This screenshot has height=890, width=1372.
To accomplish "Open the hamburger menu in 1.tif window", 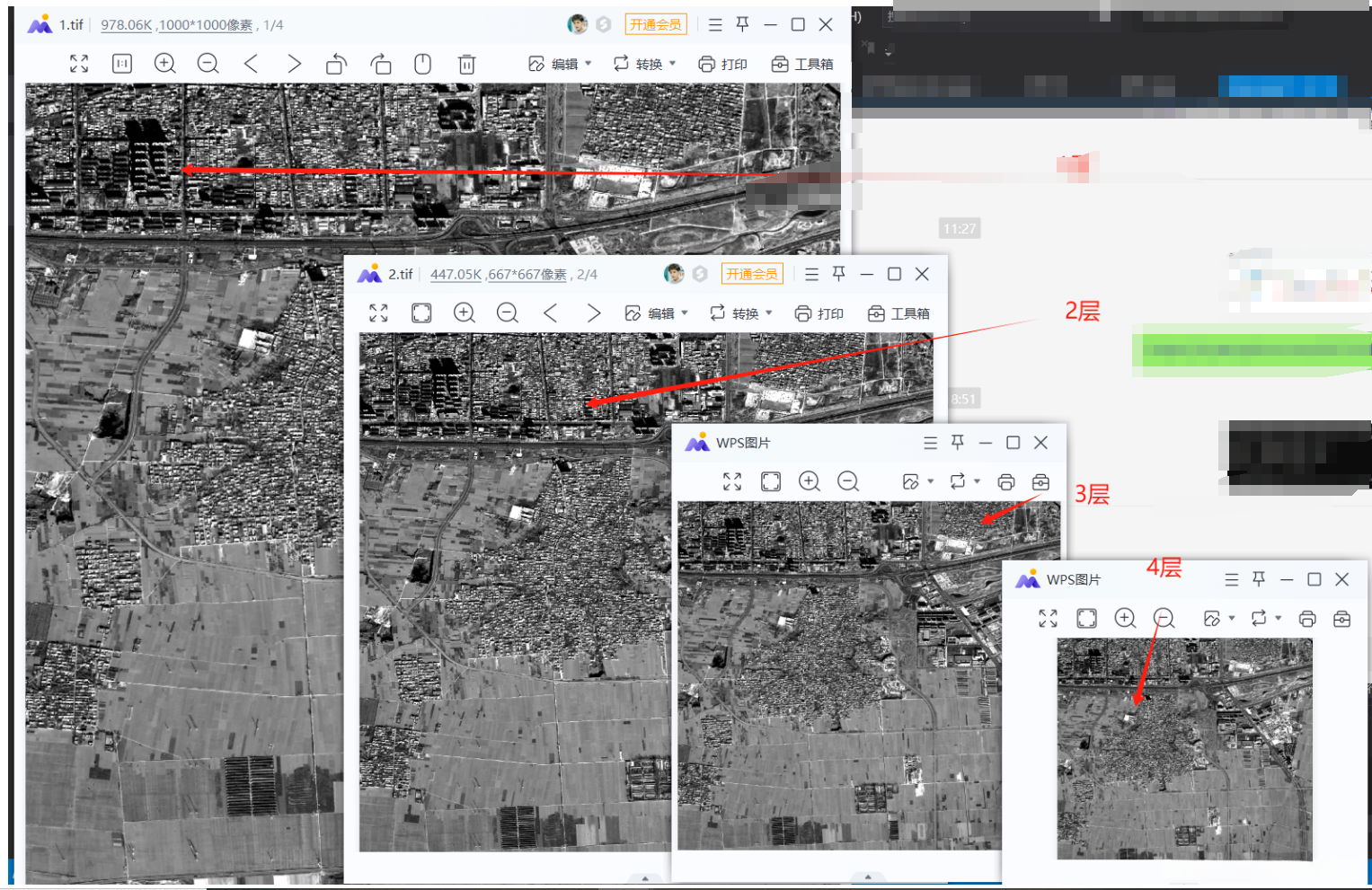I will [715, 24].
